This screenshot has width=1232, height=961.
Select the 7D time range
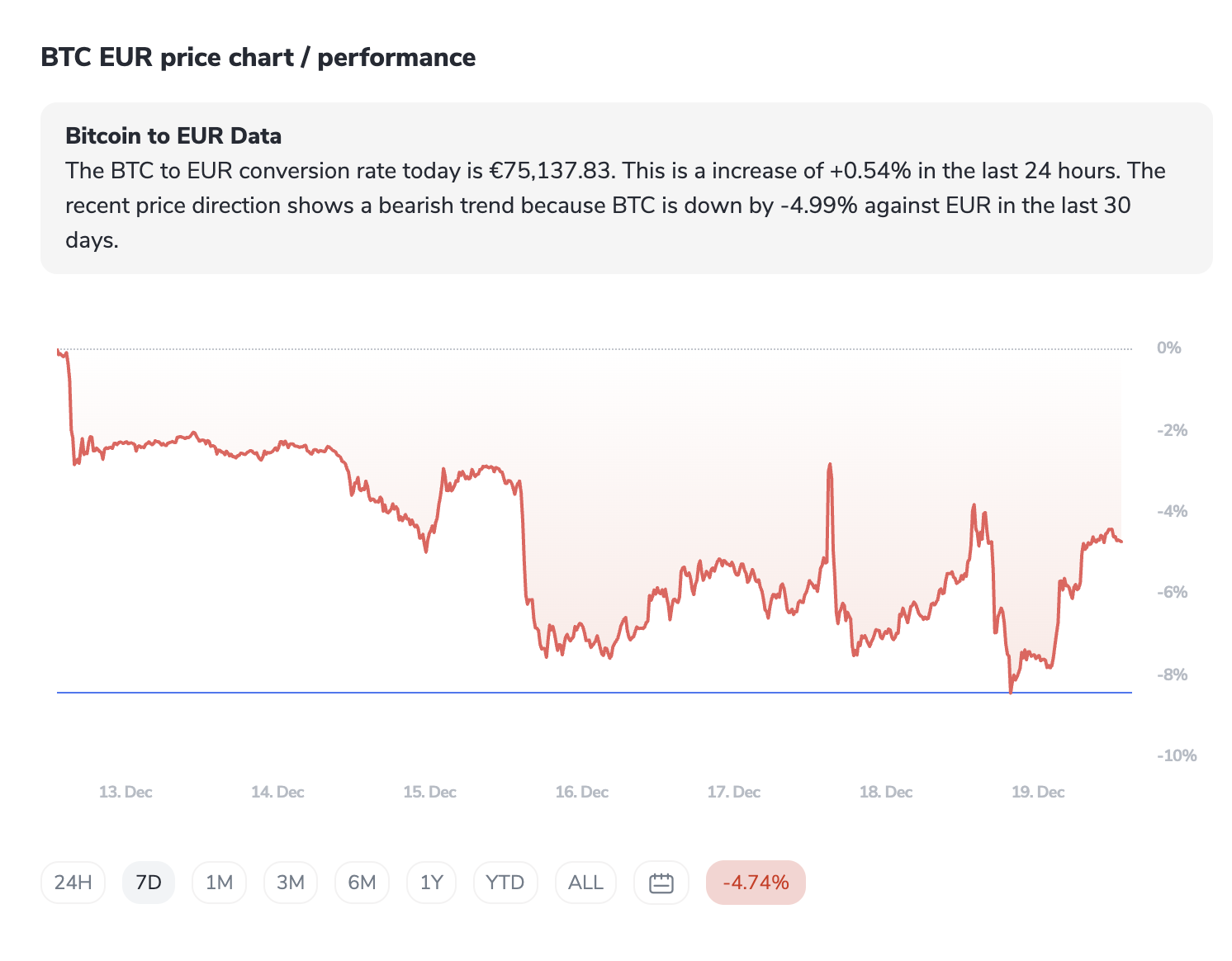(x=149, y=883)
